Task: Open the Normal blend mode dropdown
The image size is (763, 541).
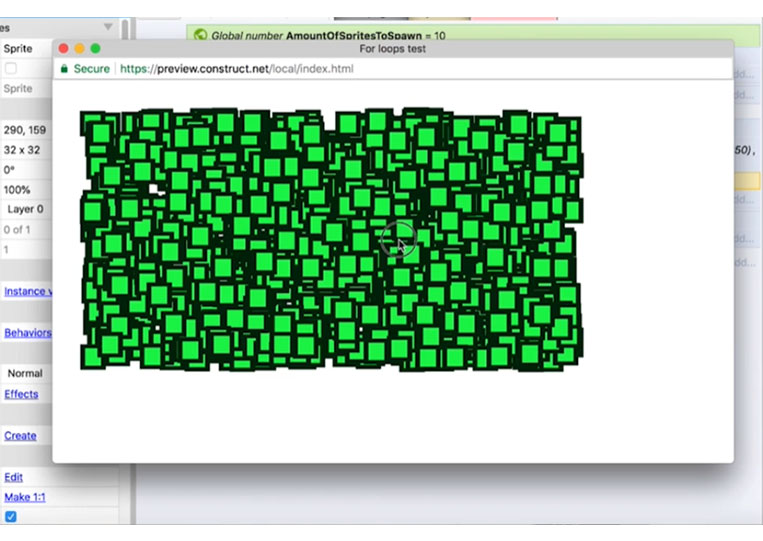Action: click(26, 373)
